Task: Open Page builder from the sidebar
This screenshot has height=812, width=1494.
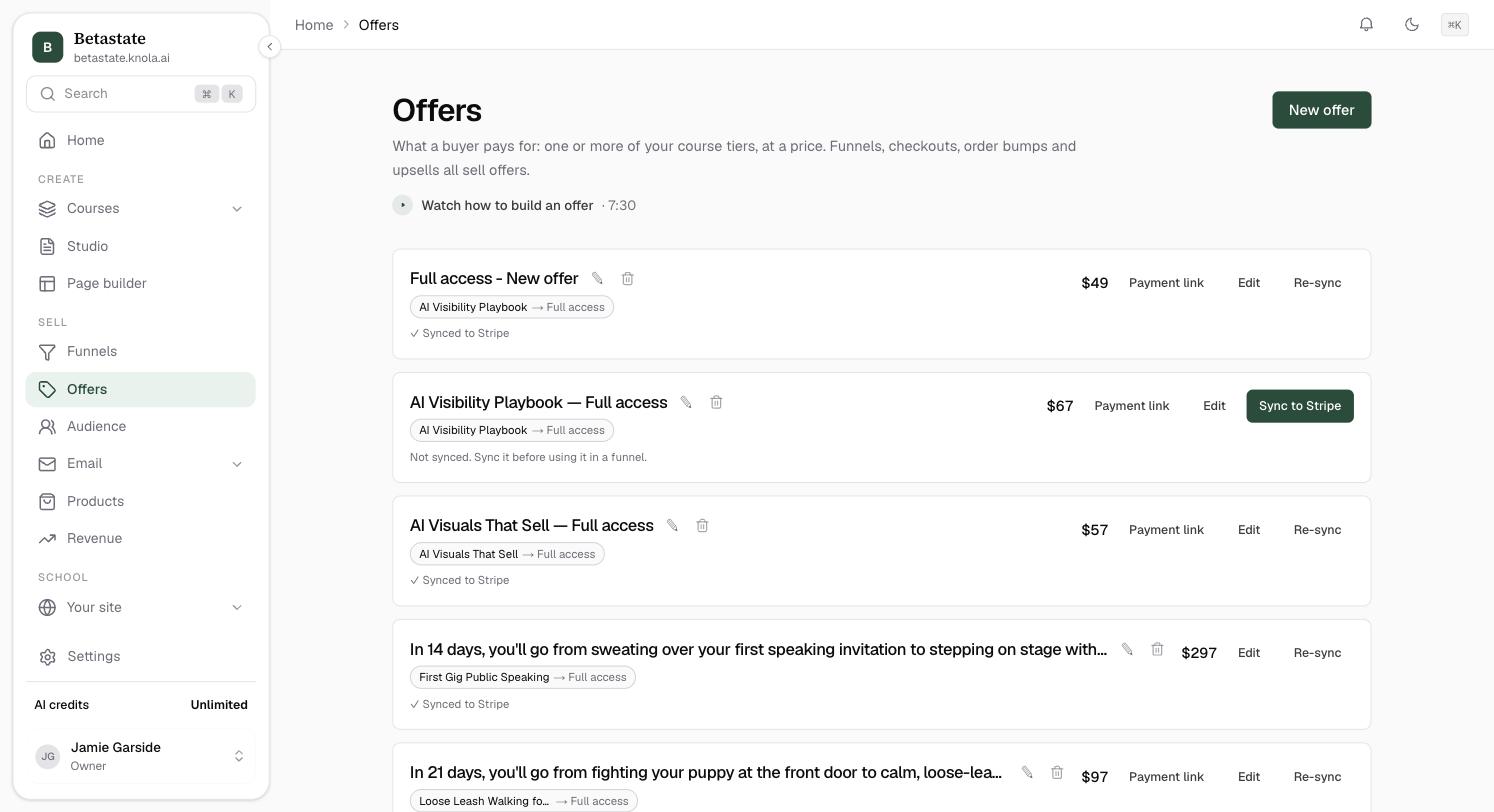Action: [141, 284]
